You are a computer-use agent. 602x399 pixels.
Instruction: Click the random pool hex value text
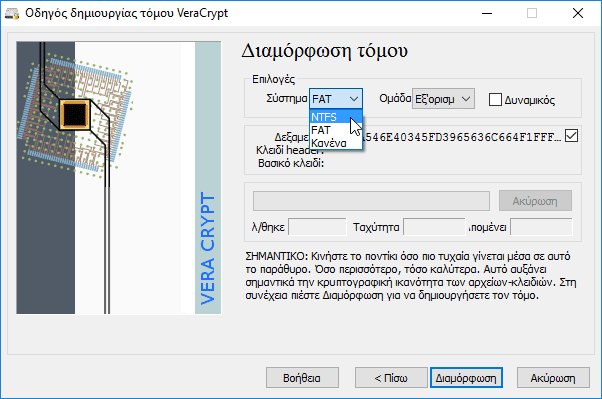tap(462, 137)
